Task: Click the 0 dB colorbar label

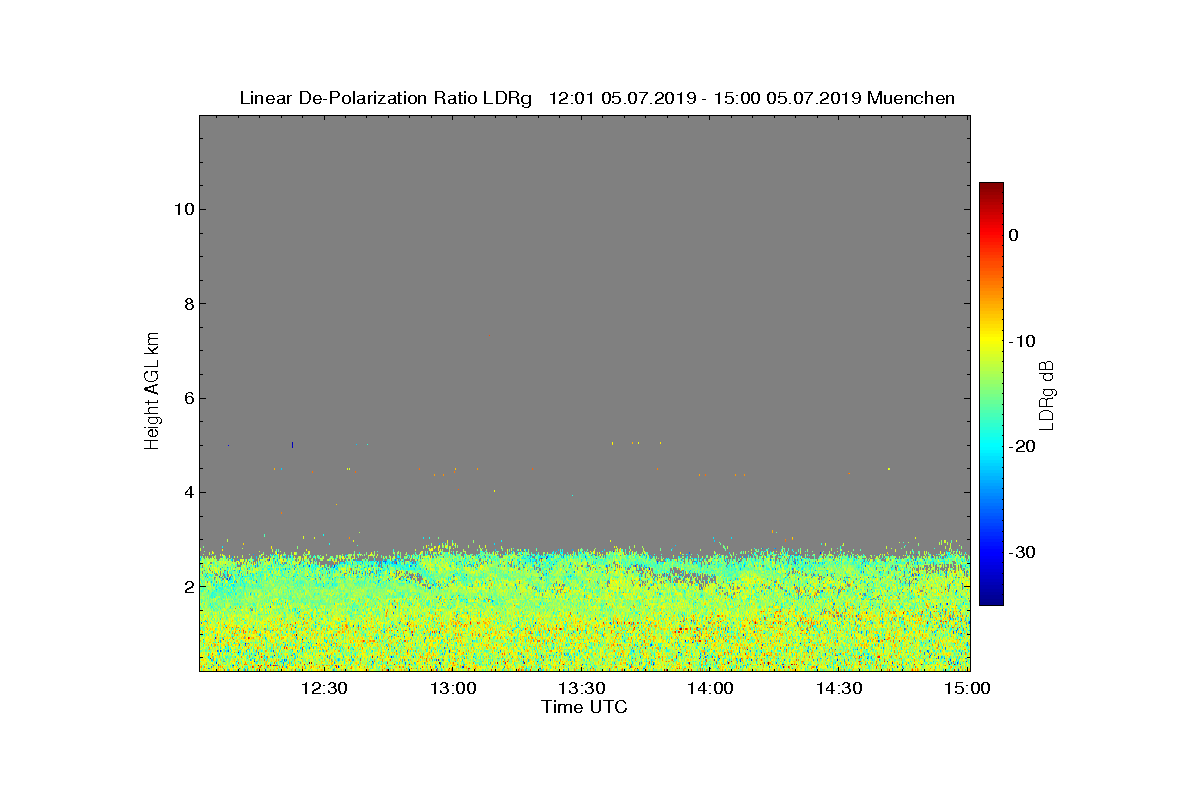Action: 1014,235
